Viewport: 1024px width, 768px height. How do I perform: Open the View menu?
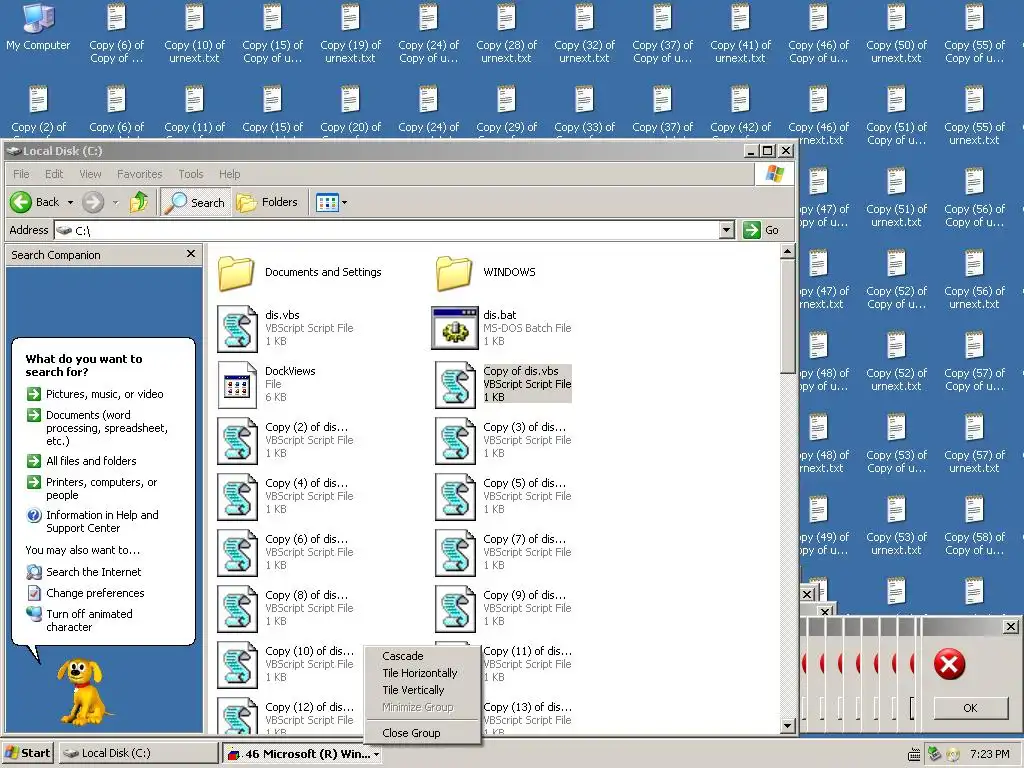(x=90, y=174)
